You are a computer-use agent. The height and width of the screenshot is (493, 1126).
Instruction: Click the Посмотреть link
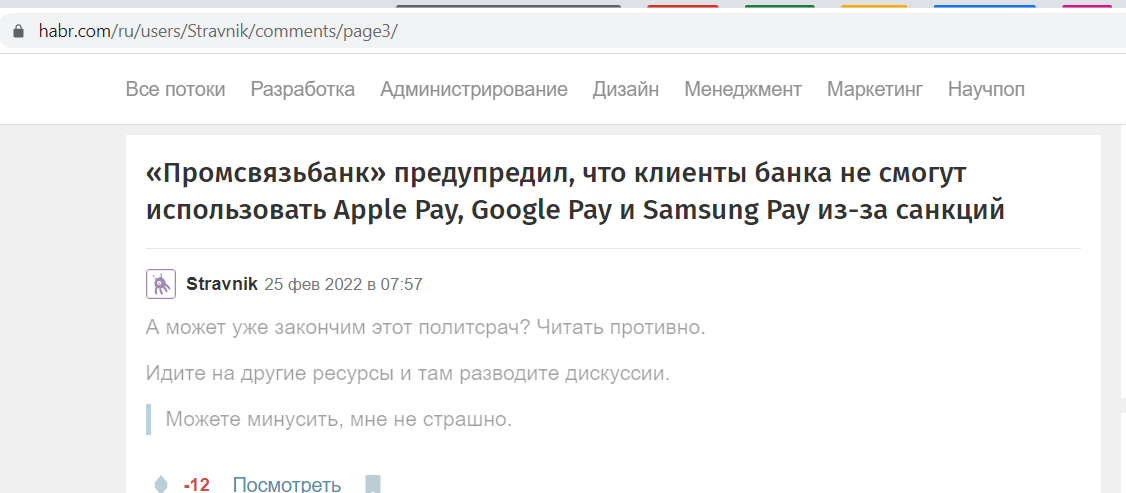point(287,484)
